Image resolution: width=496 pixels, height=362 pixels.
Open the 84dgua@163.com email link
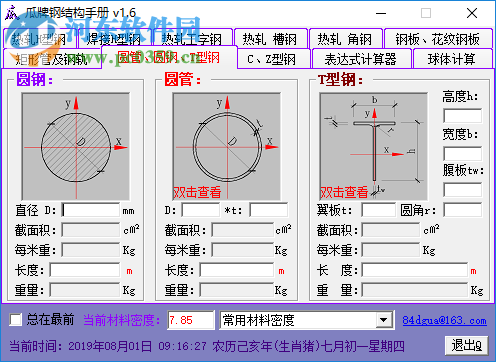444,320
